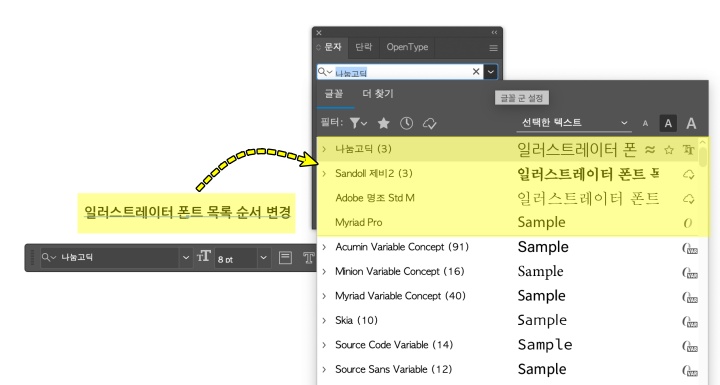The width and height of the screenshot is (720, 385).
Task: Expand Source Code Variable (14) family
Action: [324, 345]
